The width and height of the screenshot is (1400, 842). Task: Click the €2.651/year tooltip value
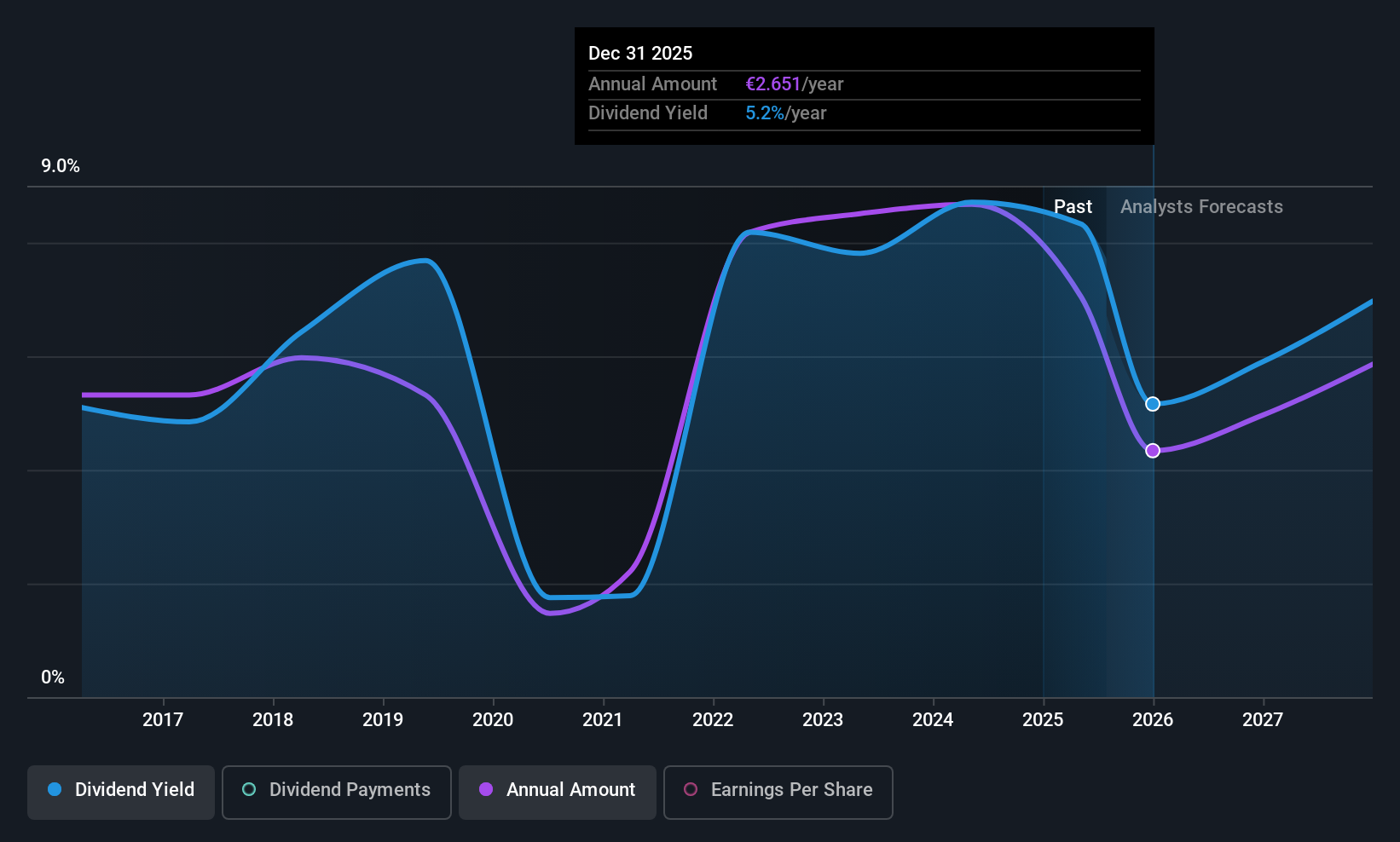point(795,84)
